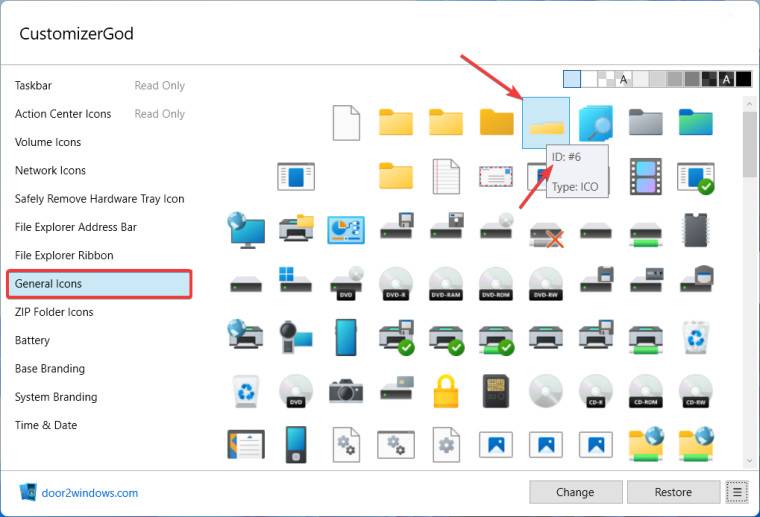Select the DVD-R disc icon
The image size is (760, 517).
396,283
